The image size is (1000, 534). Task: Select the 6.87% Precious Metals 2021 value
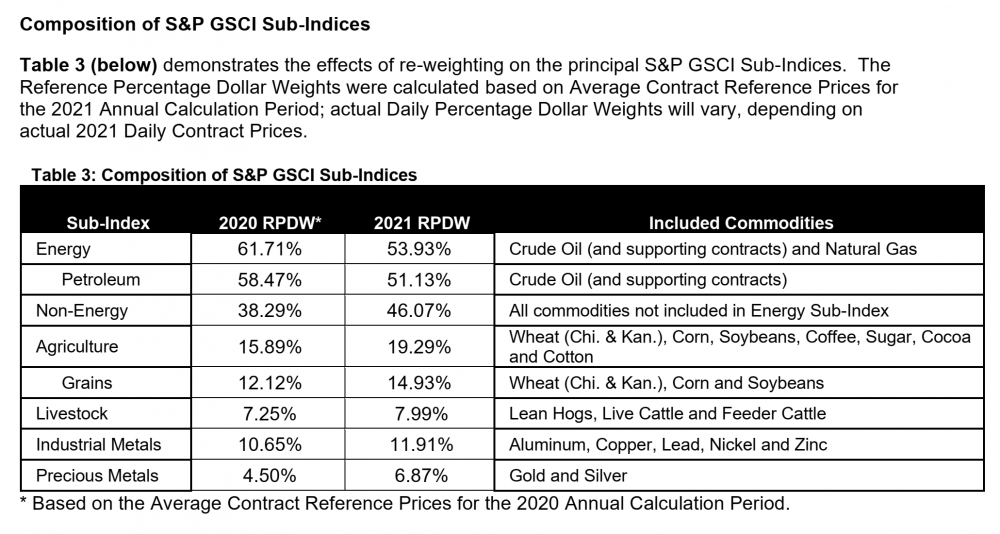tap(420, 475)
